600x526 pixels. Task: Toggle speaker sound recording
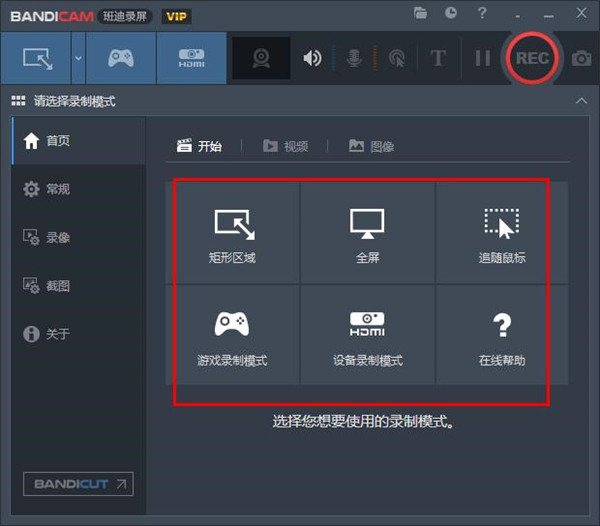coord(312,58)
